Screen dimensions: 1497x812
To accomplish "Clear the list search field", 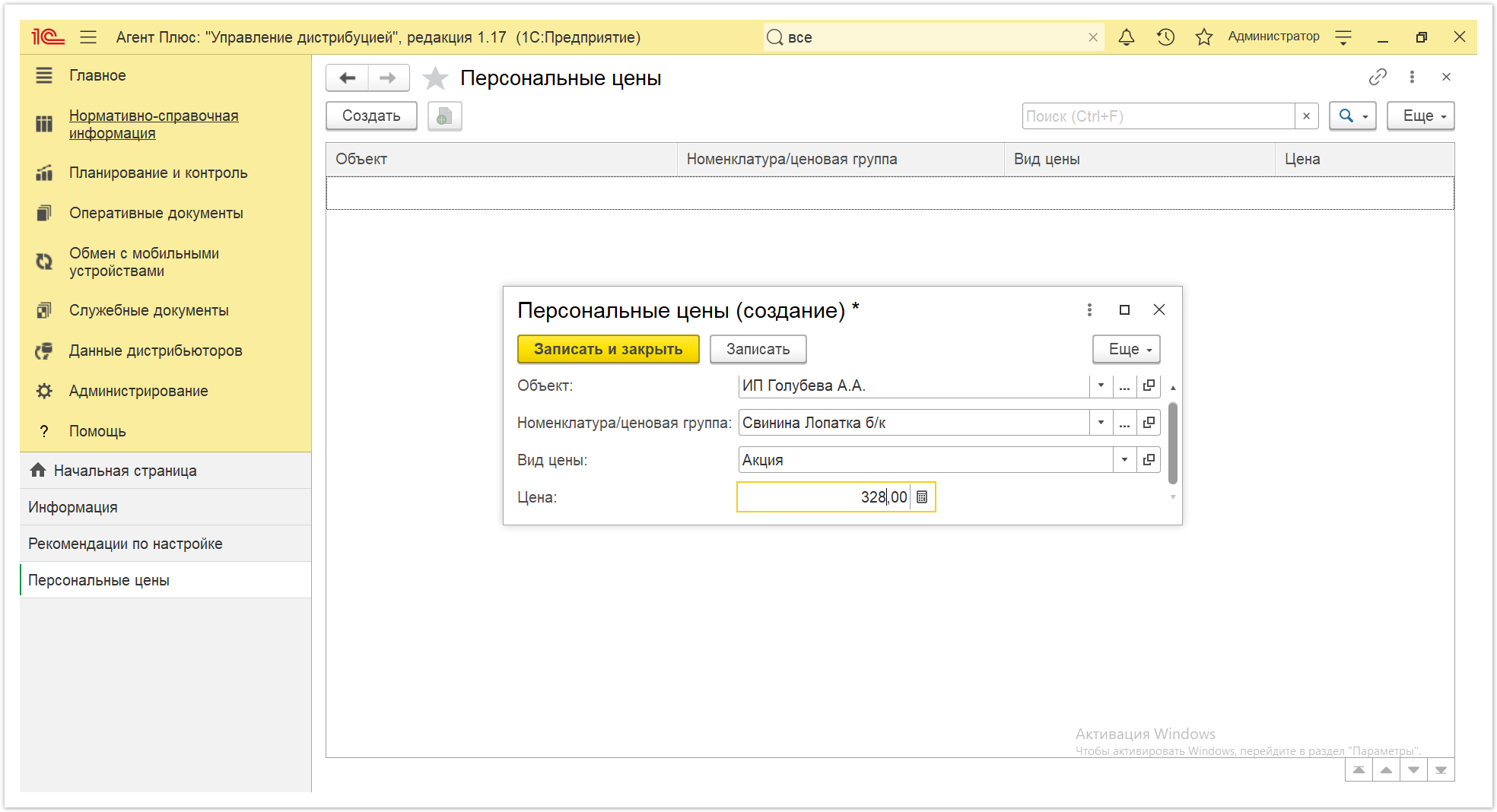I will (1306, 116).
